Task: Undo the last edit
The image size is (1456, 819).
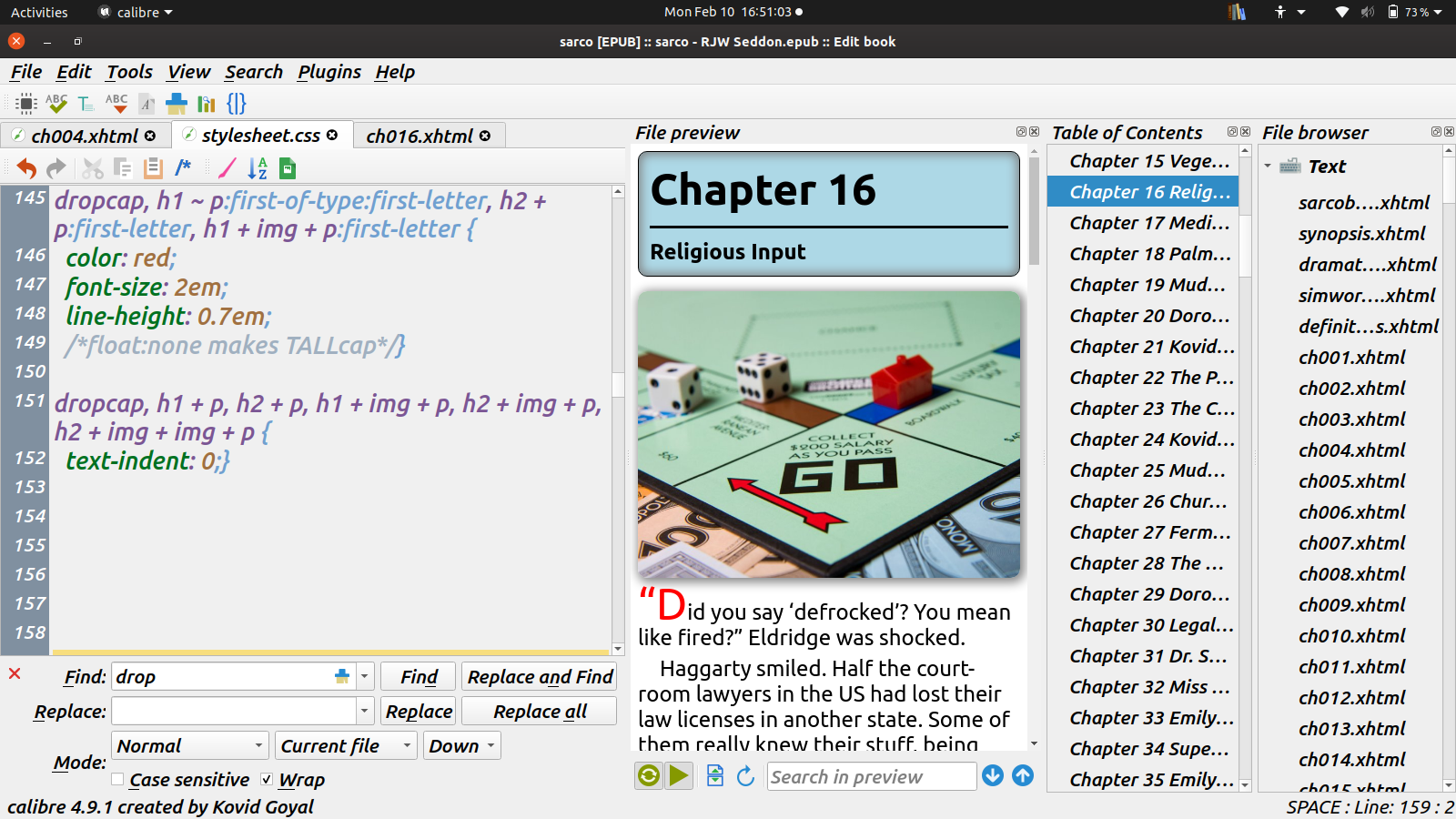Action: click(26, 167)
